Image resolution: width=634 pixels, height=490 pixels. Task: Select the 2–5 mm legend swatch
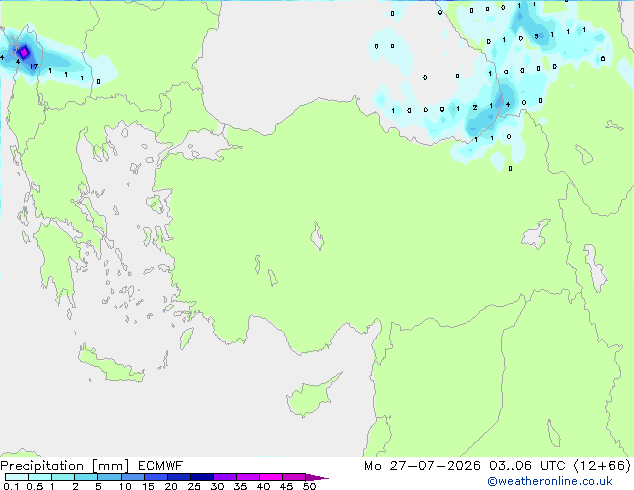pyautogui.click(x=86, y=477)
